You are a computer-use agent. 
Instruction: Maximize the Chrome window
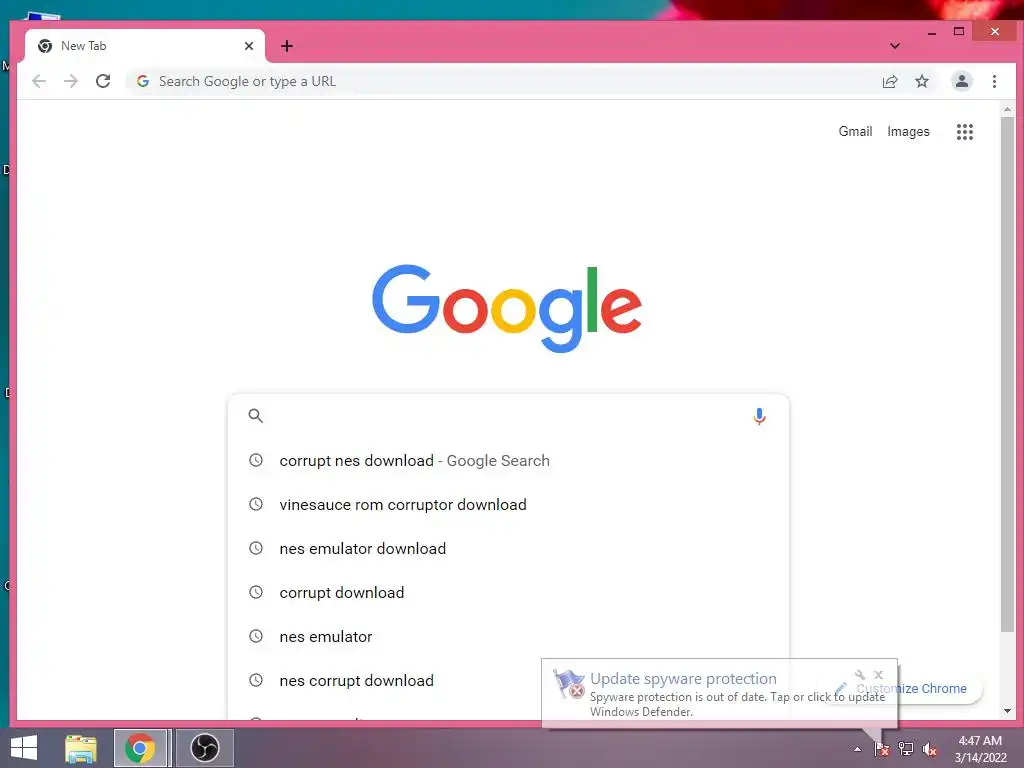(959, 31)
